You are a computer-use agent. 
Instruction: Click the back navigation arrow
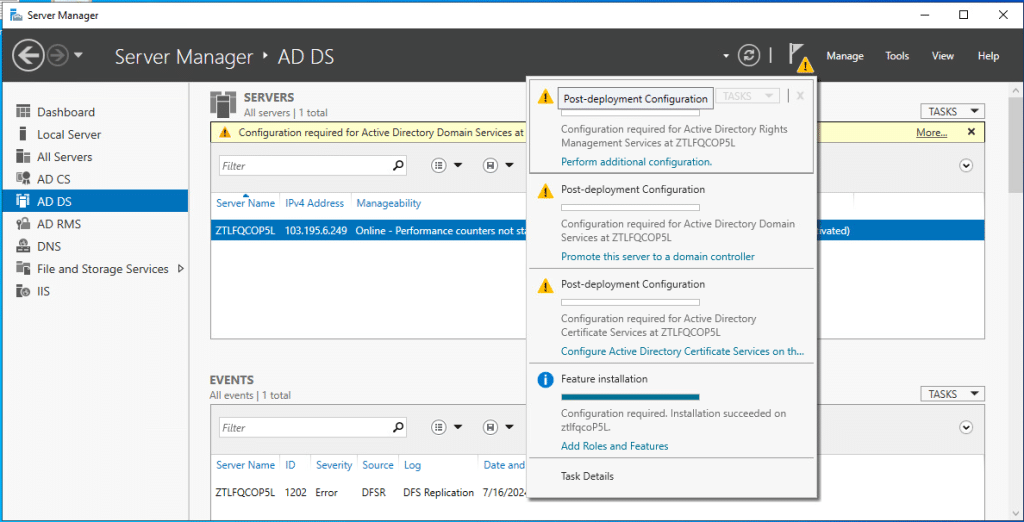(x=28, y=56)
